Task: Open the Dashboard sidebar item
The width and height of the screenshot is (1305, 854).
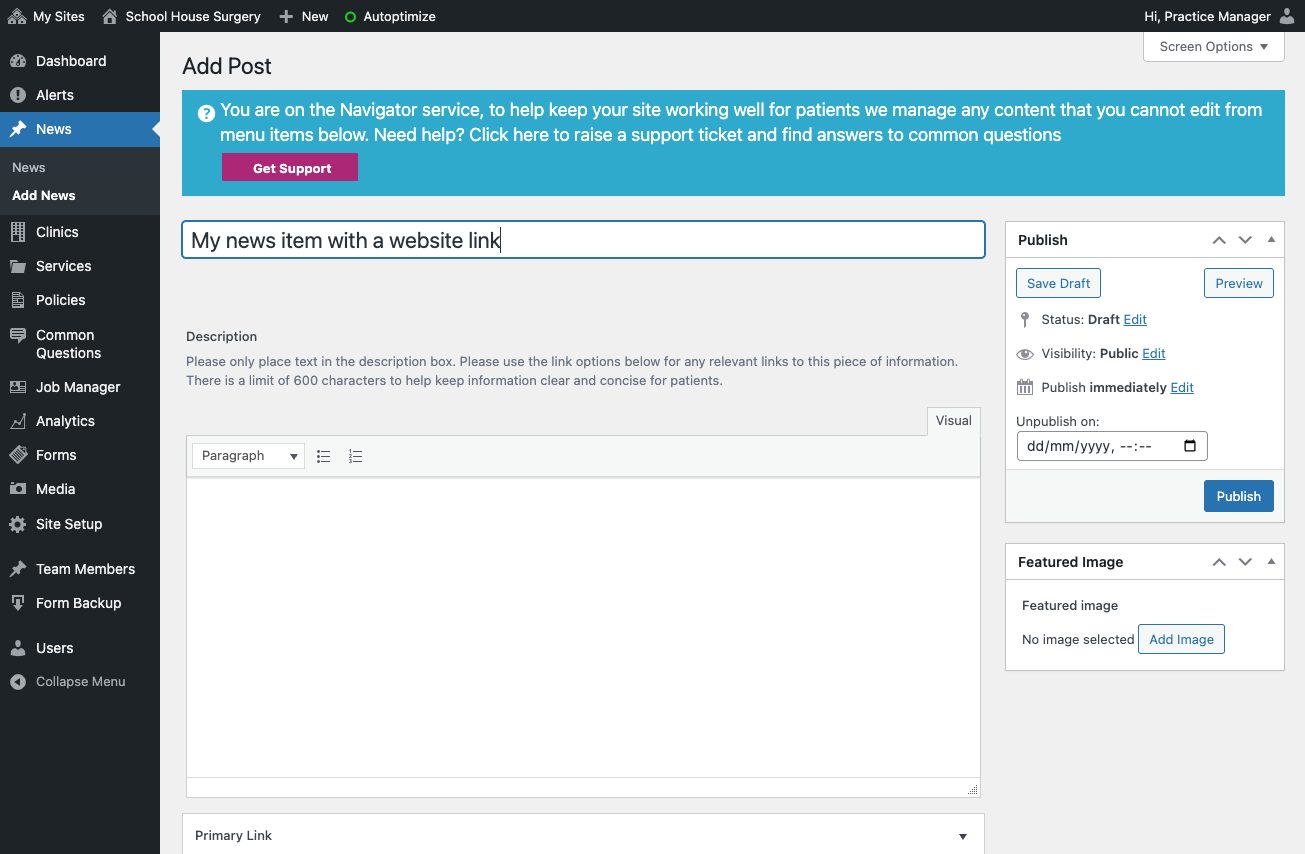Action: [x=80, y=61]
